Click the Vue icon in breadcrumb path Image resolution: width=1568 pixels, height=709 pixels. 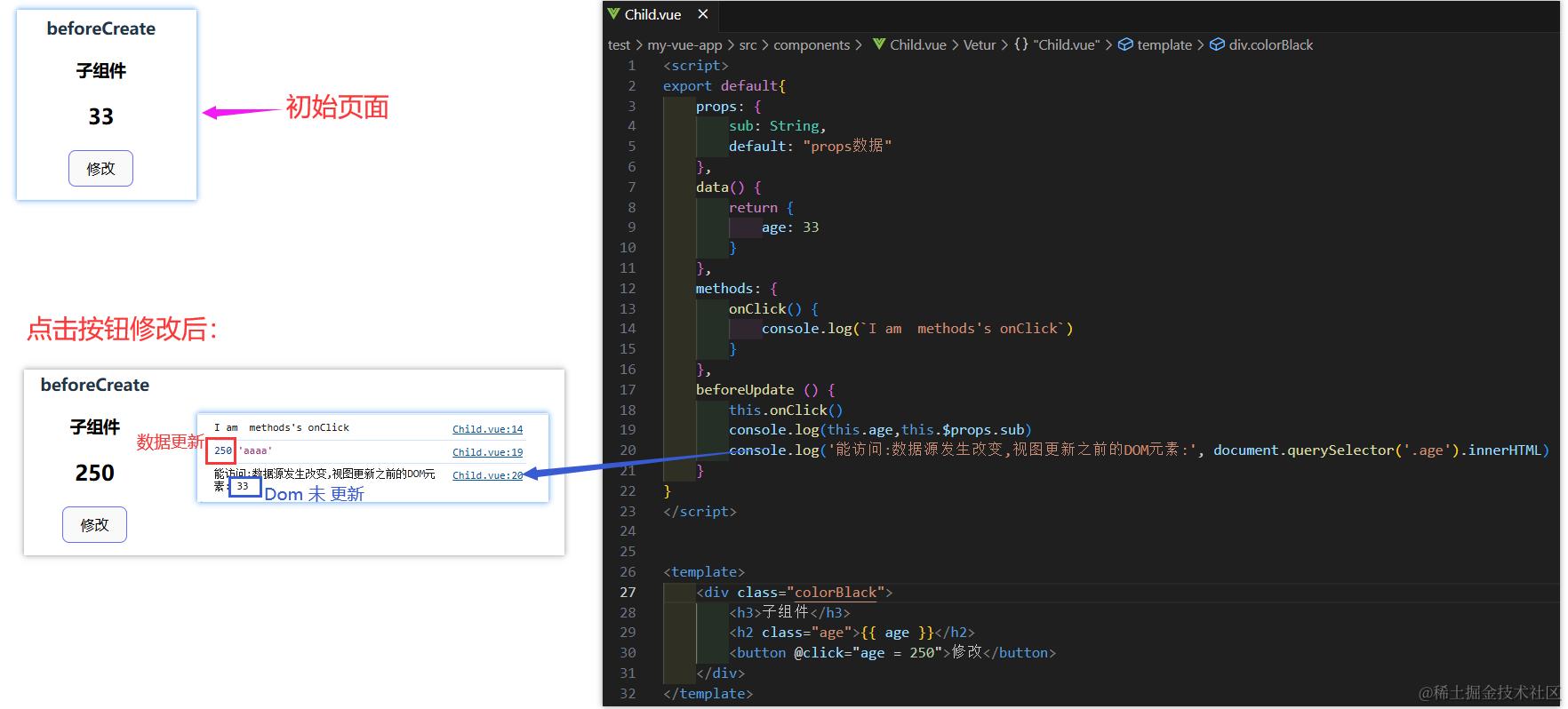[879, 44]
